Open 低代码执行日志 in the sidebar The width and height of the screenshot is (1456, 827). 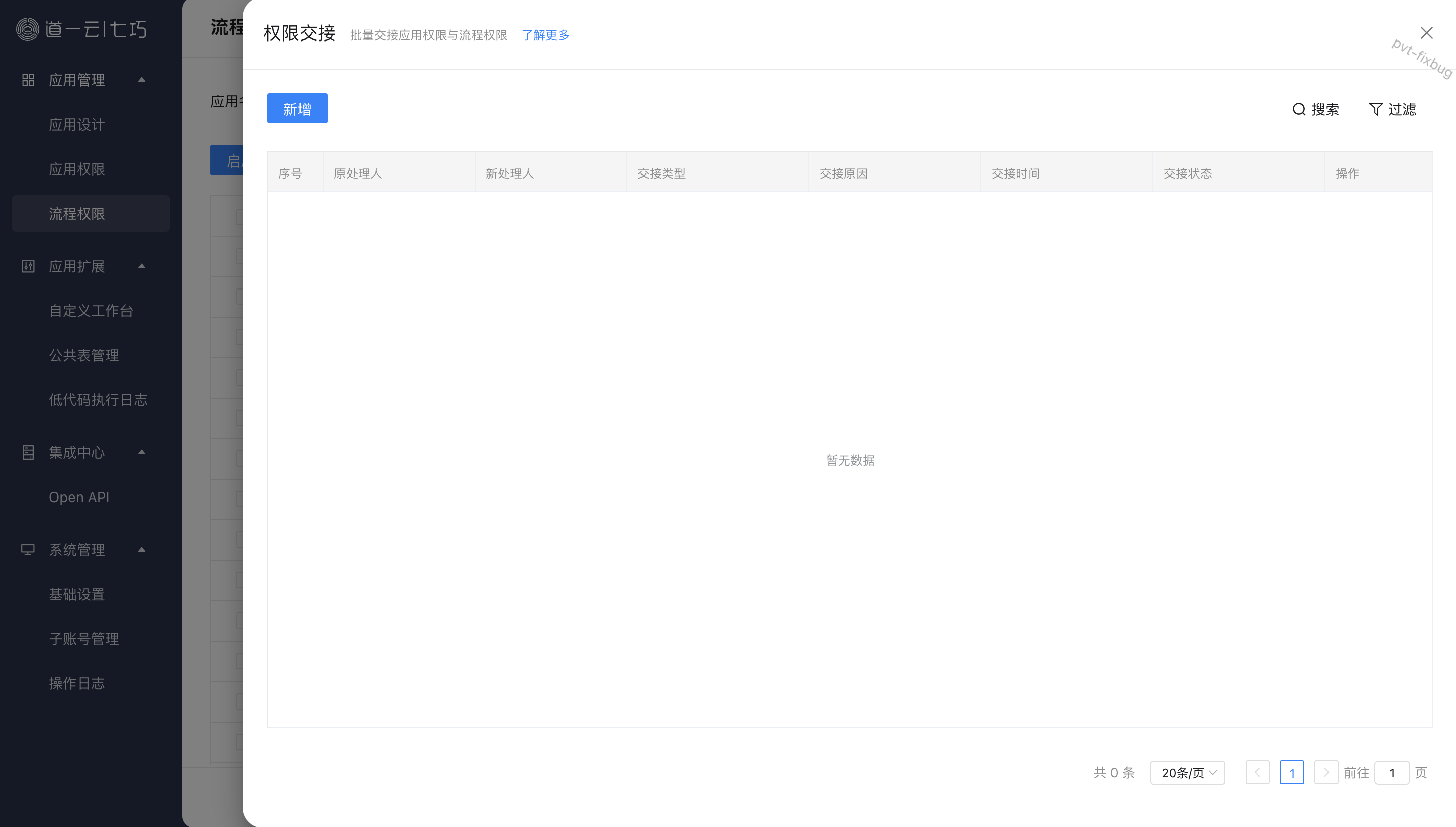click(x=98, y=400)
